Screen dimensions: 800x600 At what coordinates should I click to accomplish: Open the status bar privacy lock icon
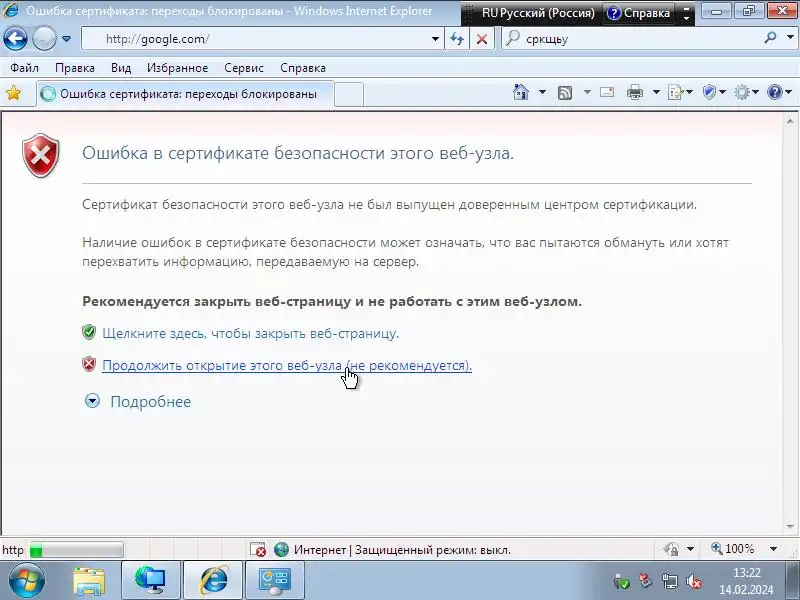(x=671, y=549)
